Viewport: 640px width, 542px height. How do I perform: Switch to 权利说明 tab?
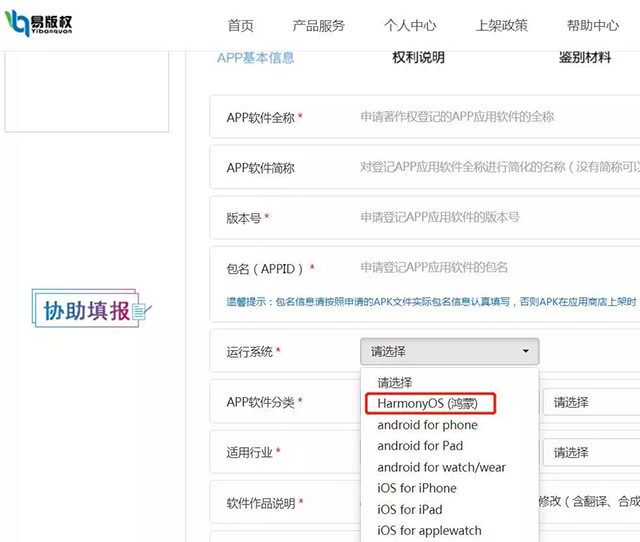click(x=418, y=58)
